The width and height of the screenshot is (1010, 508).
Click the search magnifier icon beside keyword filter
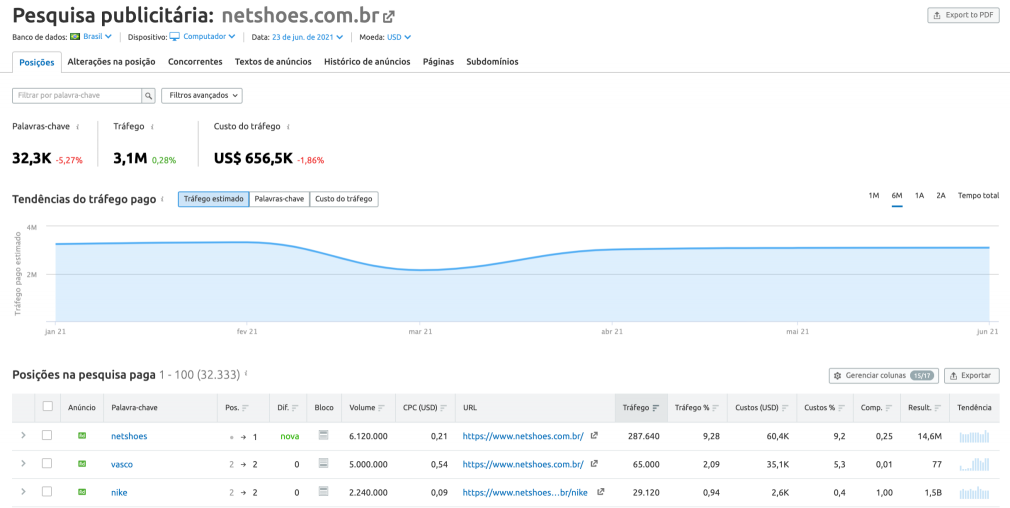click(149, 95)
